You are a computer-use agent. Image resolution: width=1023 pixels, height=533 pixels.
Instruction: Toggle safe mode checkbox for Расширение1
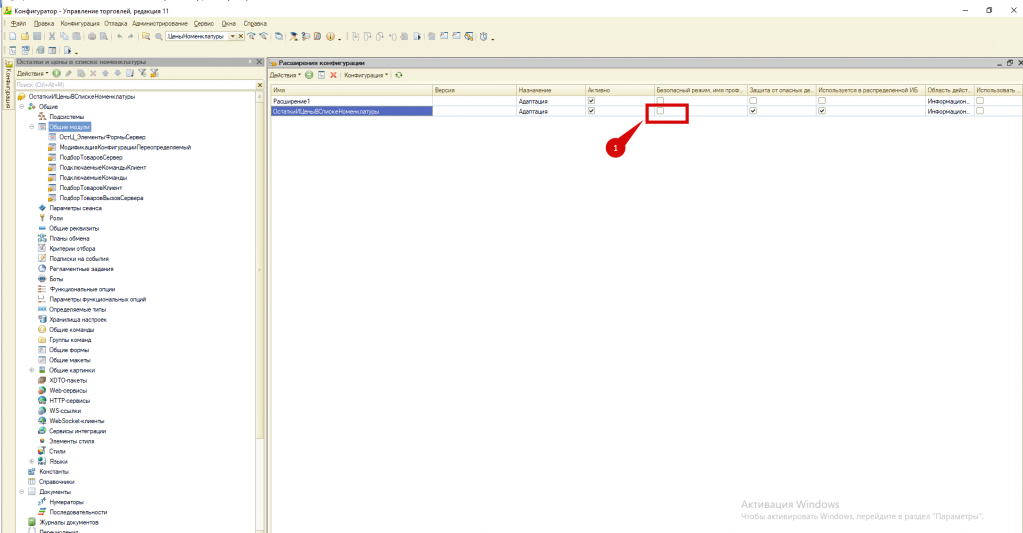[x=660, y=101]
